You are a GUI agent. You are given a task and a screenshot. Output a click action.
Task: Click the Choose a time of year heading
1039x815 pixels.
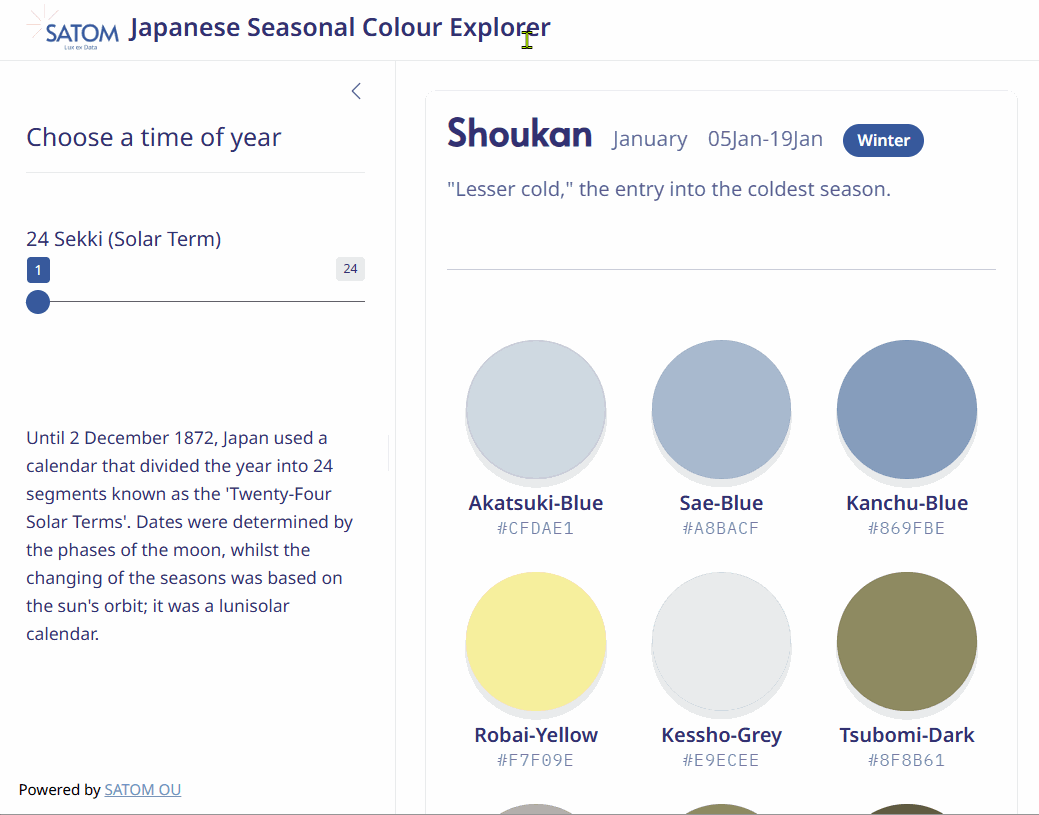coord(154,137)
